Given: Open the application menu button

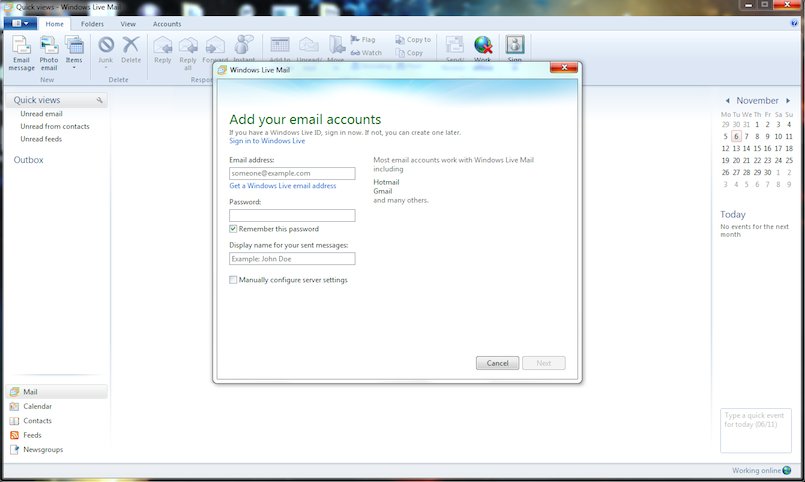Looking at the screenshot, I should point(20,24).
